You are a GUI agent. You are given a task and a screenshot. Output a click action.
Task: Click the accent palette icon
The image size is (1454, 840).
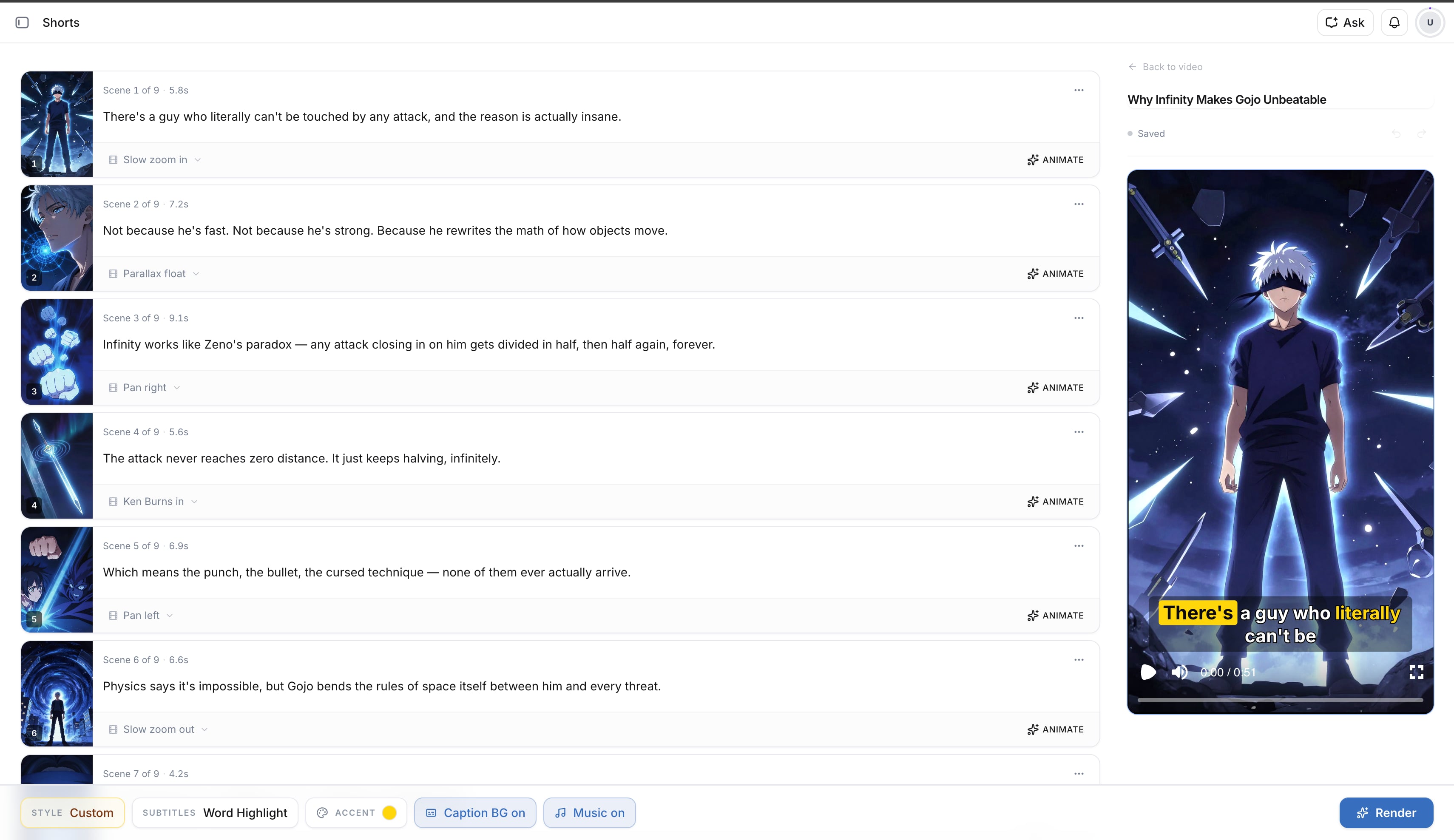(323, 813)
